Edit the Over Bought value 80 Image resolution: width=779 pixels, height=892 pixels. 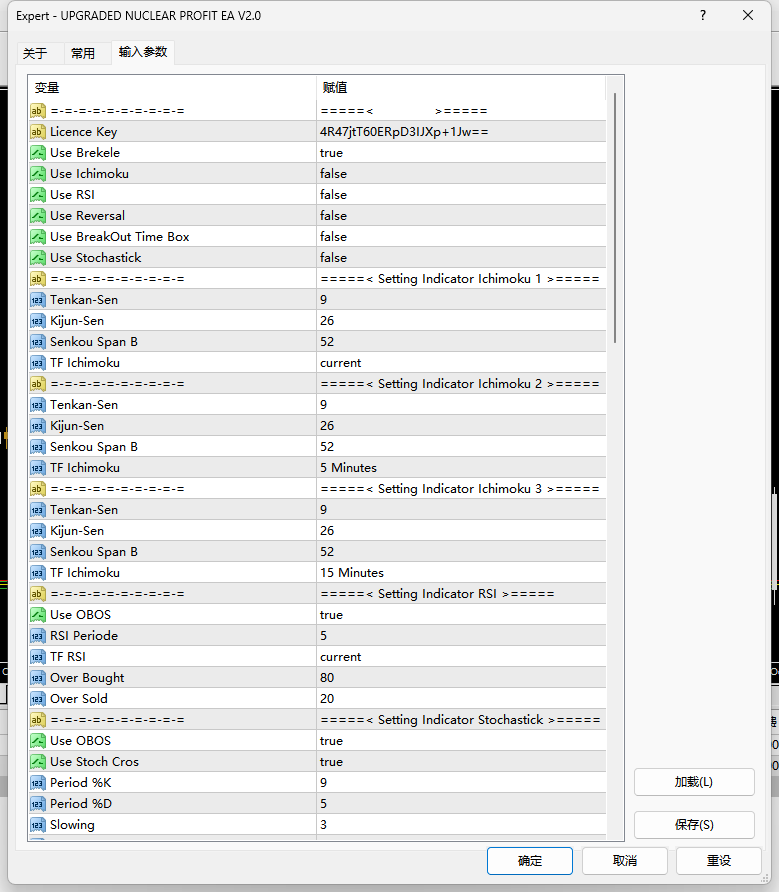461,678
